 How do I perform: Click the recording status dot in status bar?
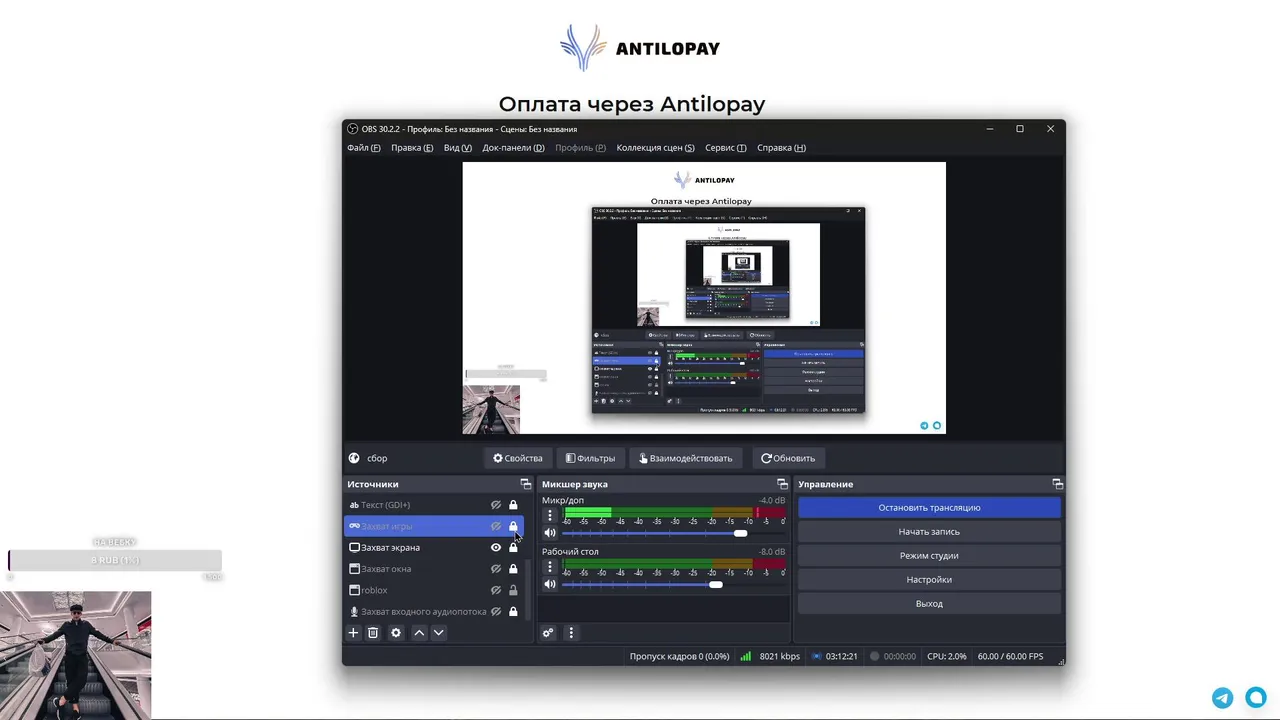(874, 656)
